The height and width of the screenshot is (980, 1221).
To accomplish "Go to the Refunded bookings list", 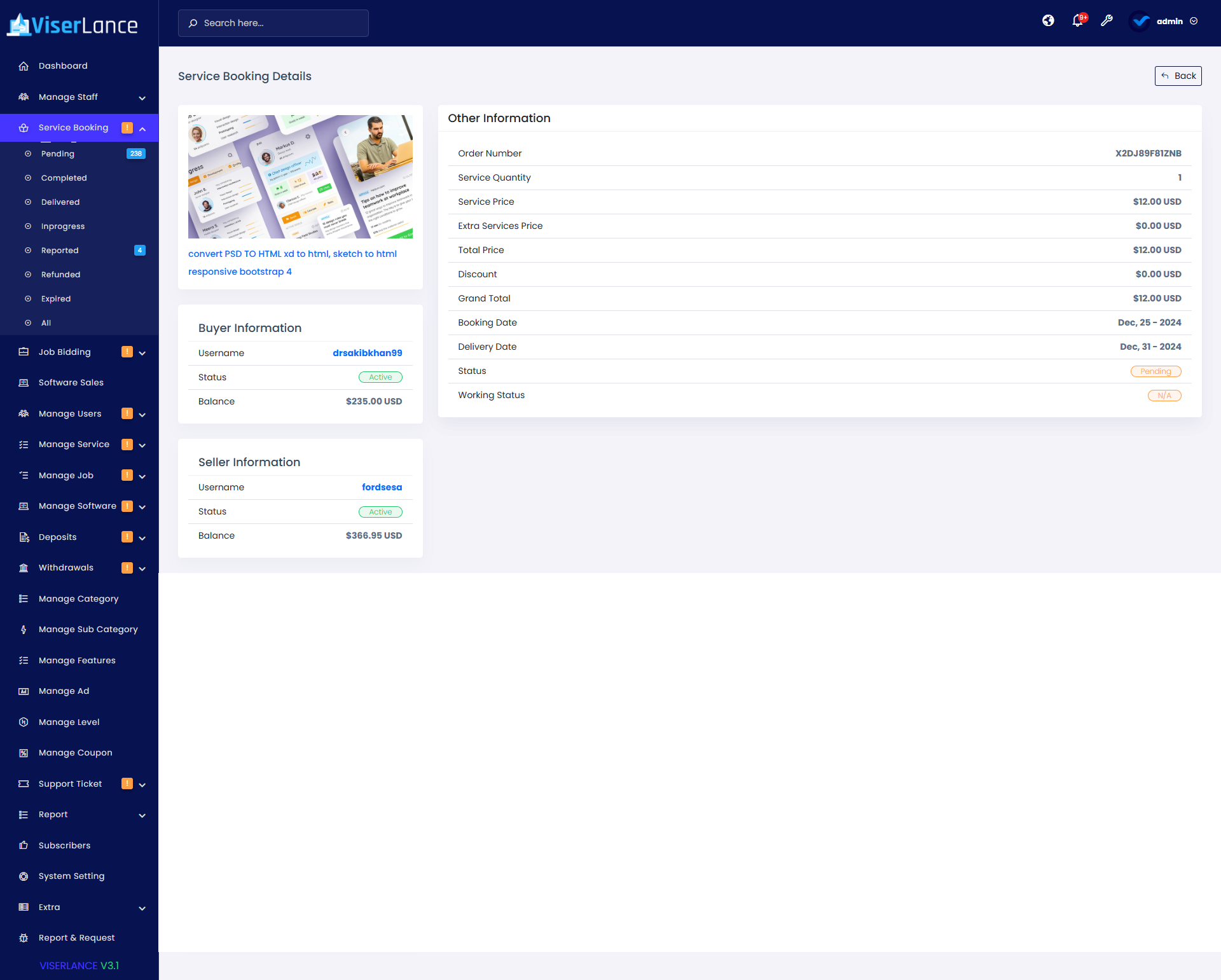I will pyautogui.click(x=60, y=275).
